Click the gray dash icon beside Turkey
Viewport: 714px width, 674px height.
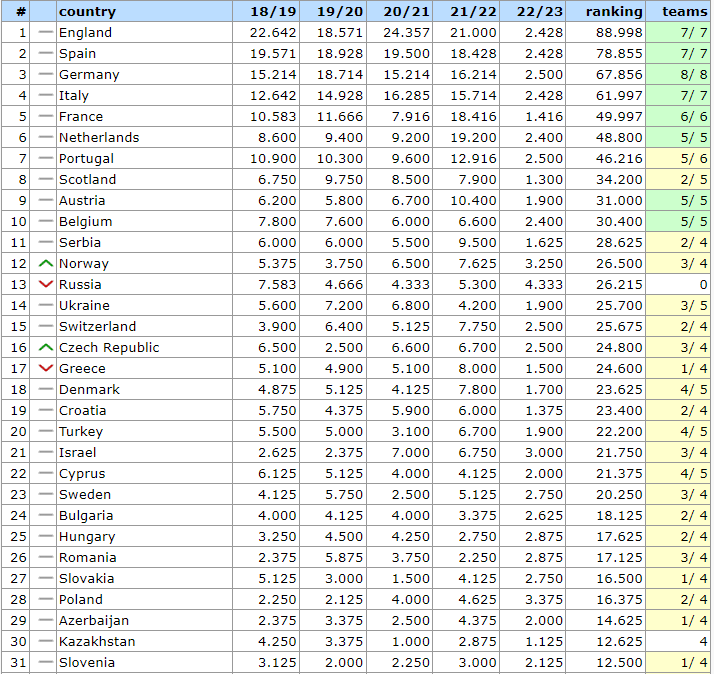[x=46, y=432]
